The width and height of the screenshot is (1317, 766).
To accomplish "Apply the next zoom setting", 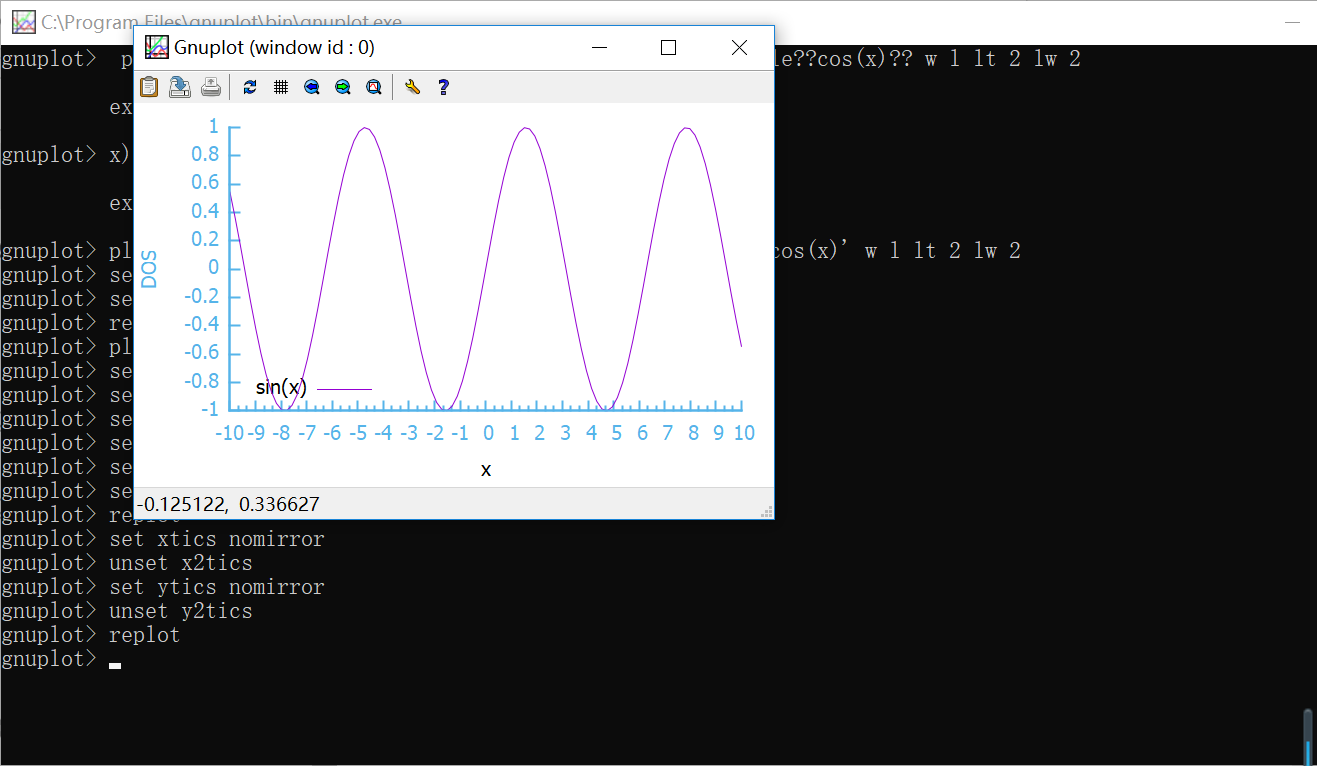I will click(x=343, y=87).
